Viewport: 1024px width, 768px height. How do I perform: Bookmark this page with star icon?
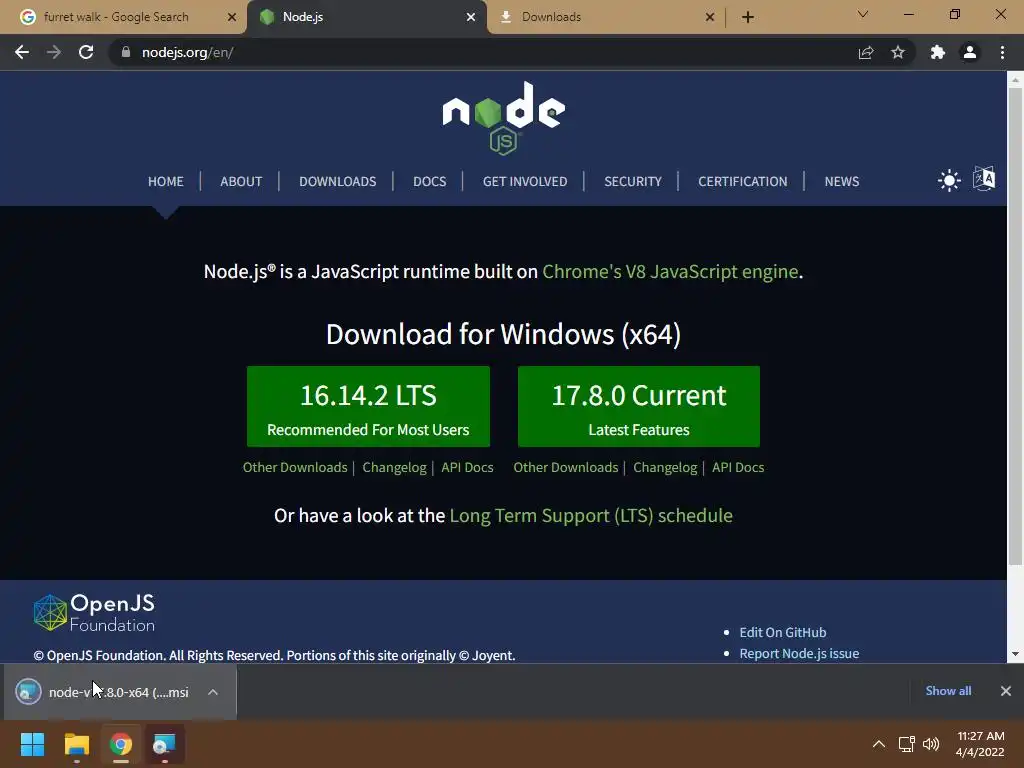tap(898, 52)
